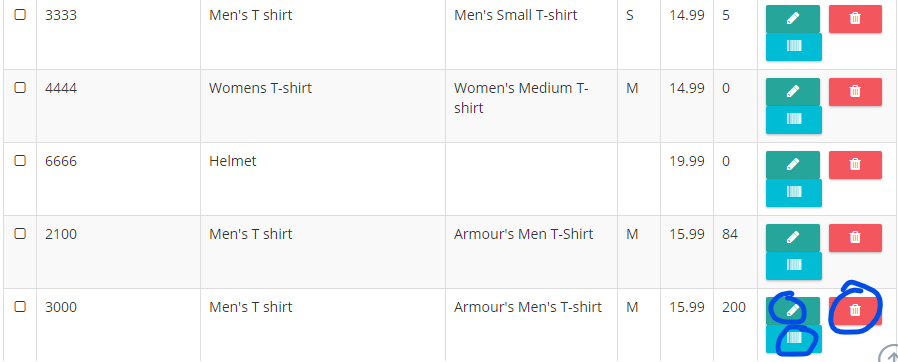Screen dimensions: 898x362
Task: Edit the Helmet item 6666
Action: click(793, 165)
